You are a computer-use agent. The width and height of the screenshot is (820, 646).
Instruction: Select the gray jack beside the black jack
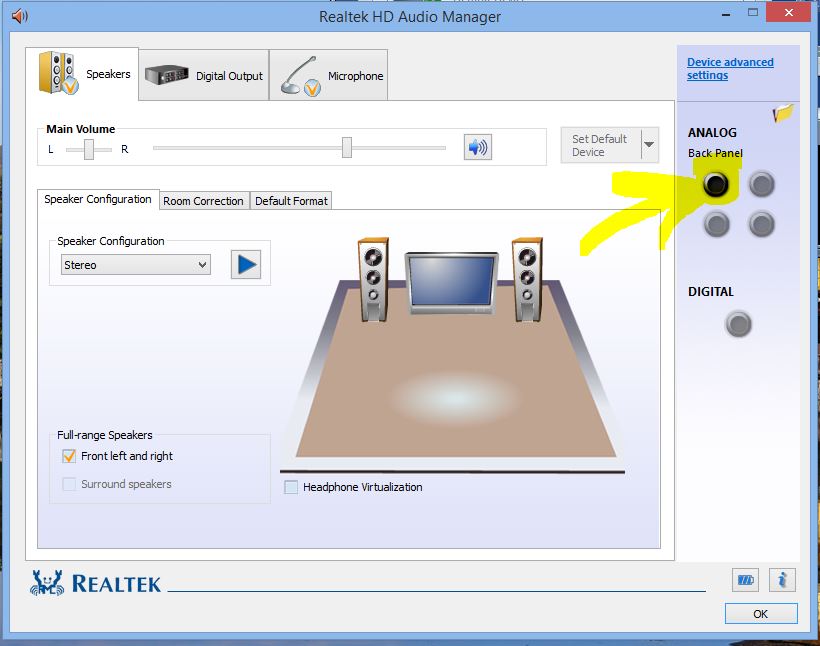[x=761, y=184]
